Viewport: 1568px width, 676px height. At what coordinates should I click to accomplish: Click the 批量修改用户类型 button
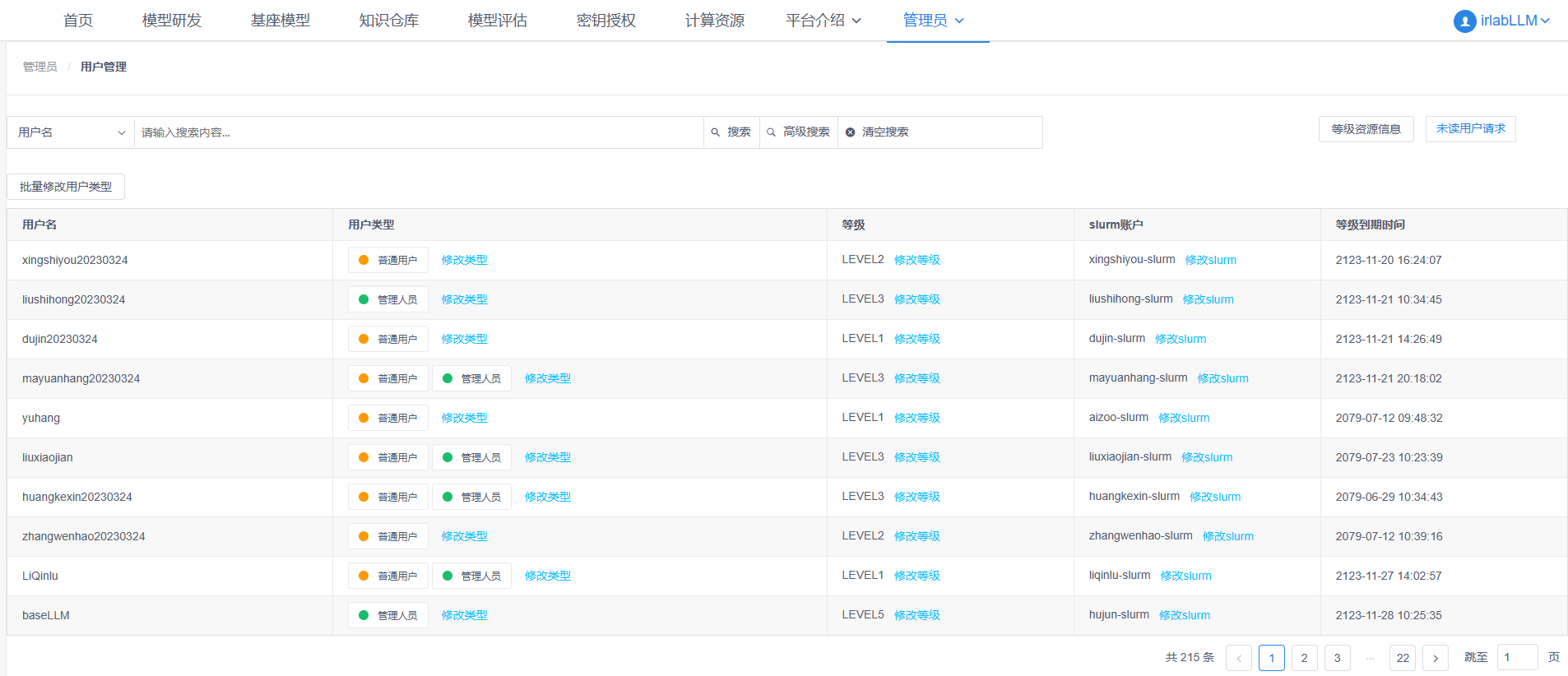[x=66, y=187]
